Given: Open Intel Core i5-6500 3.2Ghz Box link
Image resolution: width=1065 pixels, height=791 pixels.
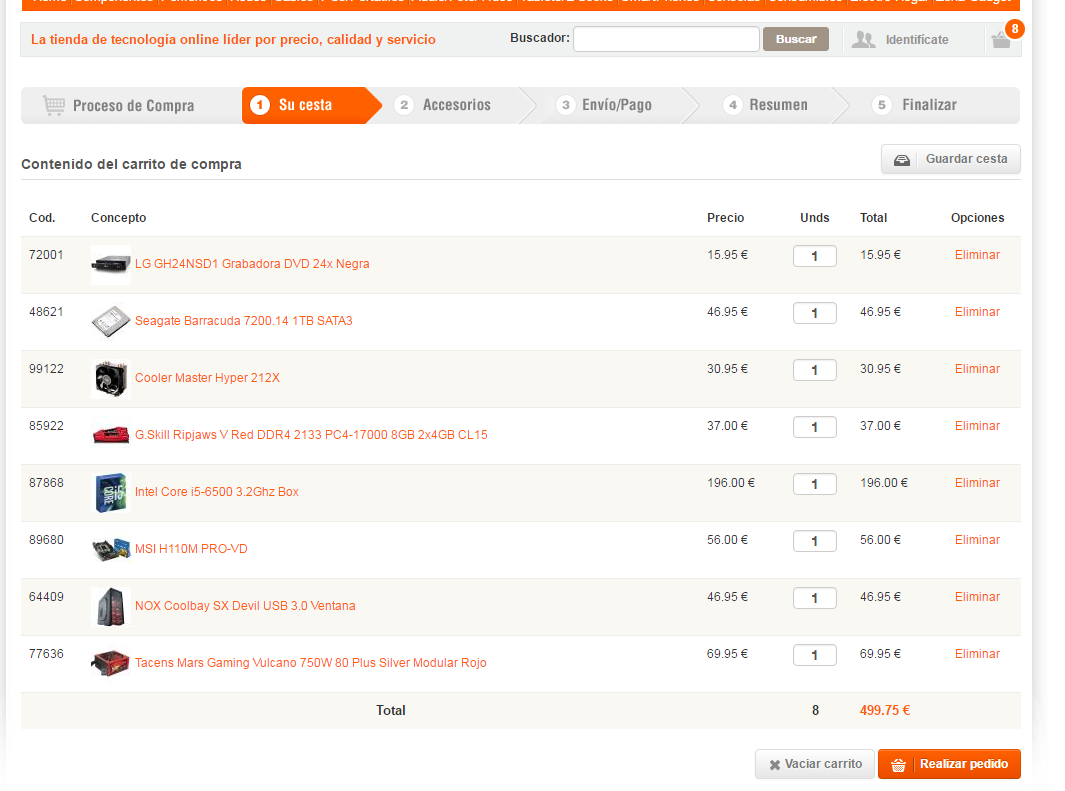Looking at the screenshot, I should coord(217,492).
